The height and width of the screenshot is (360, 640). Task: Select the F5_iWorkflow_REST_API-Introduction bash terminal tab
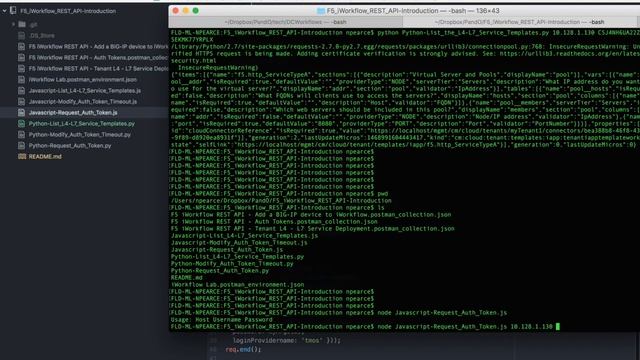coord(519,22)
